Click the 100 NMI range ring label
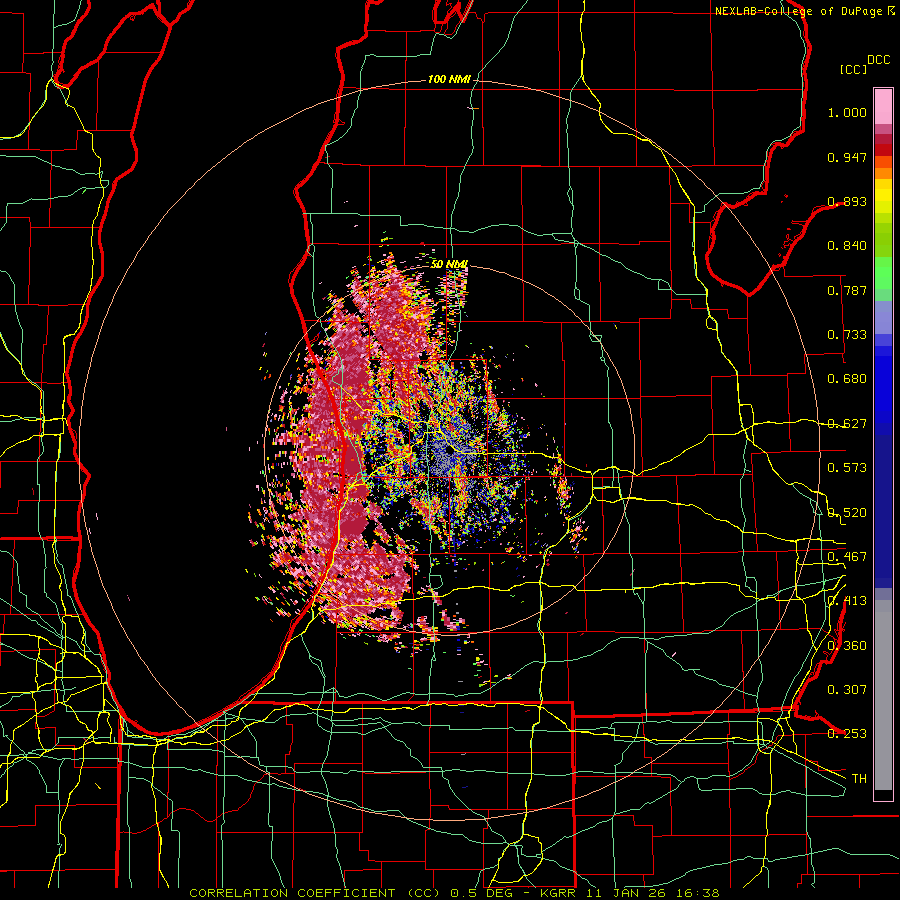Viewport: 900px width, 900px height. (x=449, y=79)
